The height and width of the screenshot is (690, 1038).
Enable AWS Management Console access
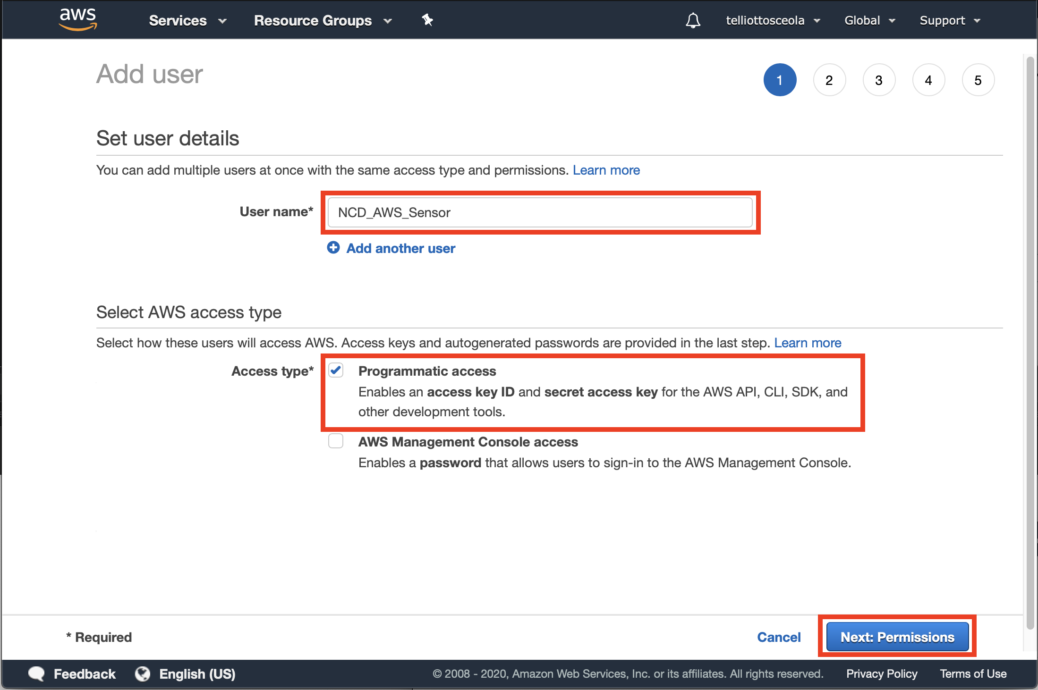coord(335,441)
